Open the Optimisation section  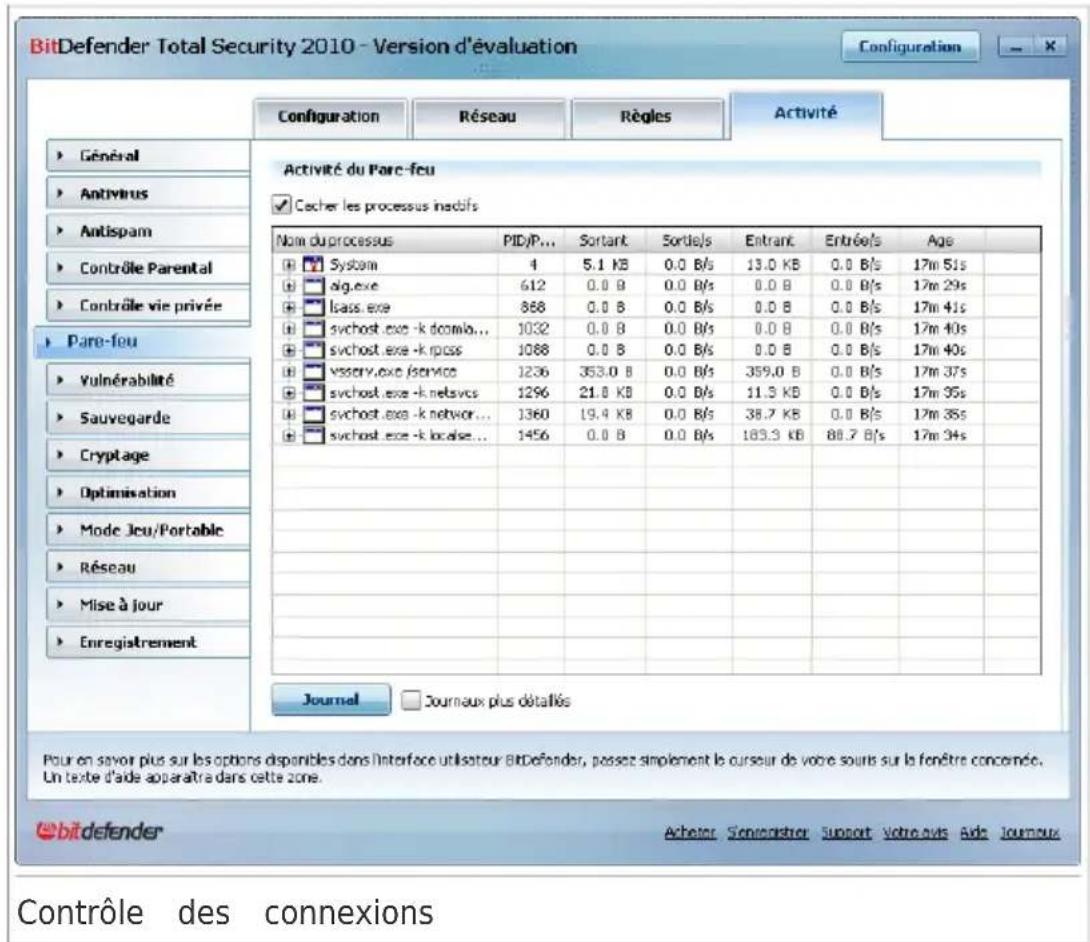(x=148, y=493)
